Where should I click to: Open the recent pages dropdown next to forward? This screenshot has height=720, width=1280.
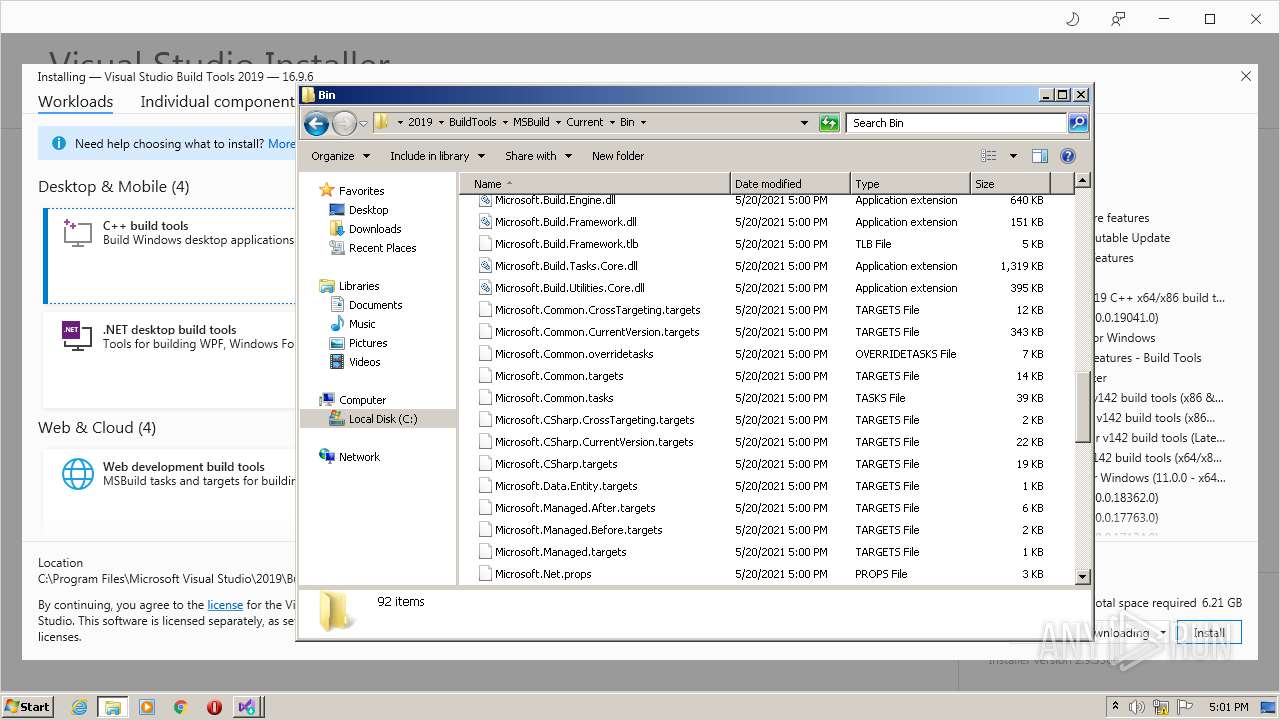363,123
